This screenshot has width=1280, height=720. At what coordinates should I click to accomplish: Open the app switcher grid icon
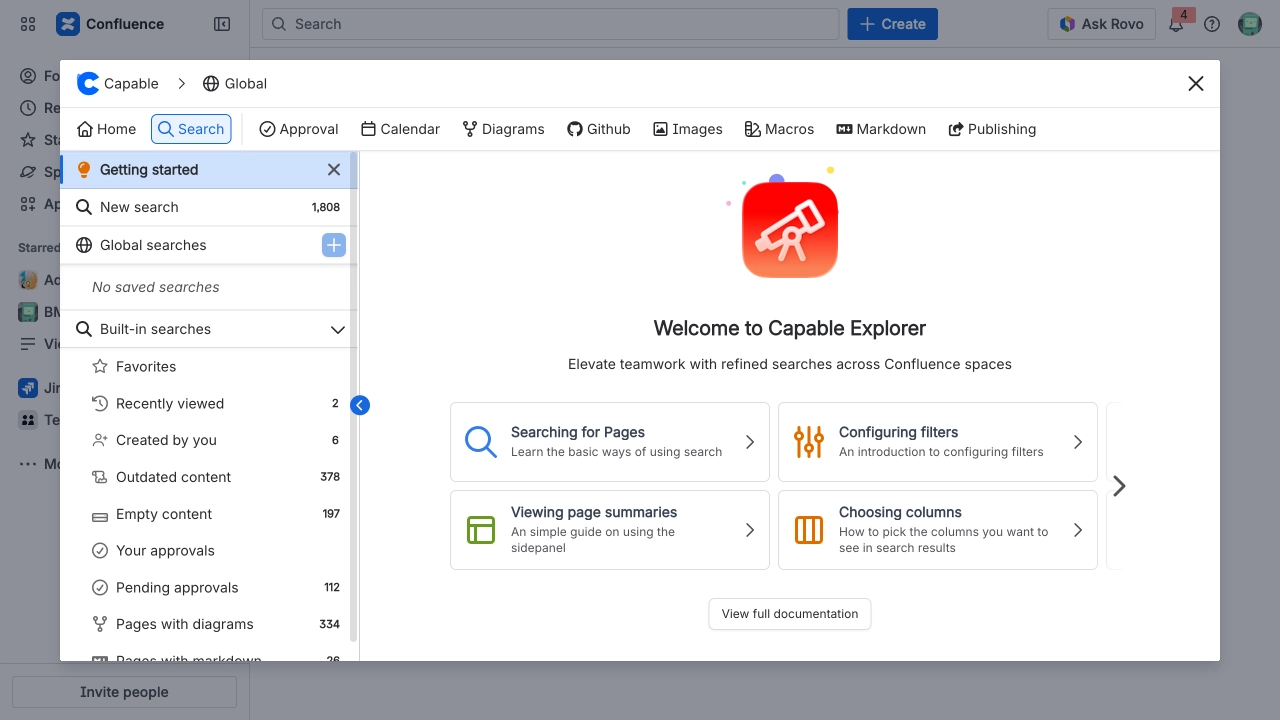pos(28,24)
